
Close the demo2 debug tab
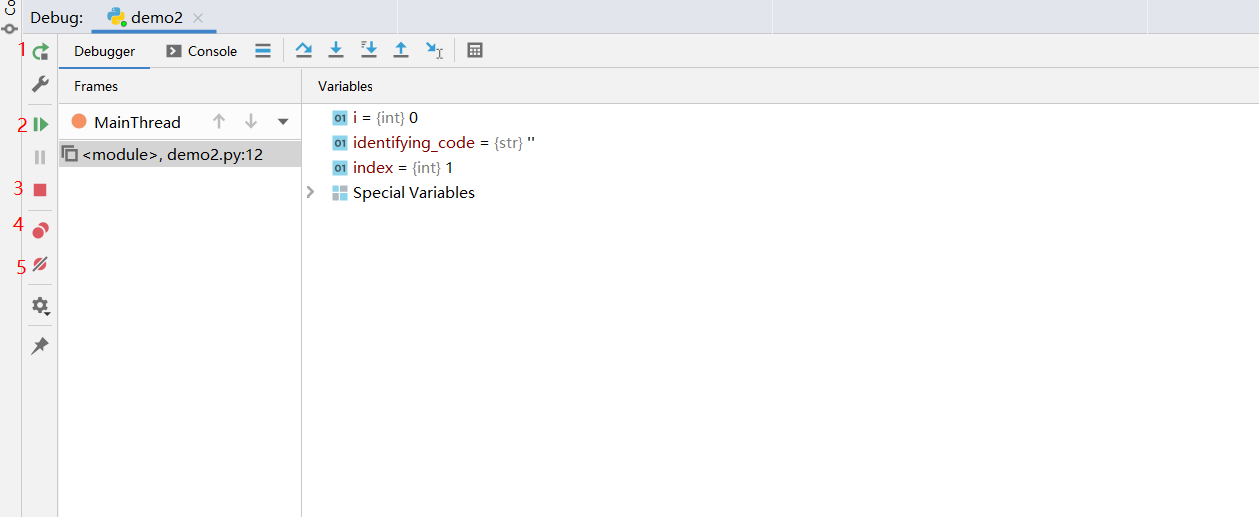[198, 18]
